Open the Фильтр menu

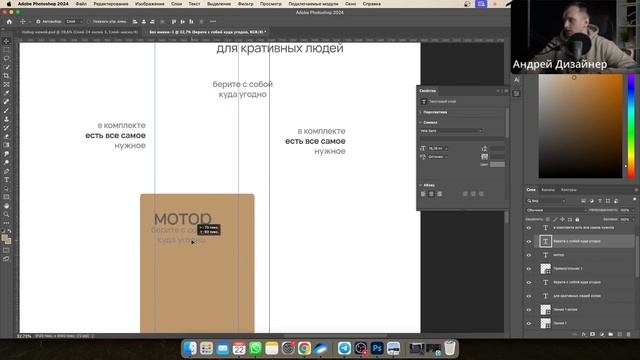coord(245,4)
